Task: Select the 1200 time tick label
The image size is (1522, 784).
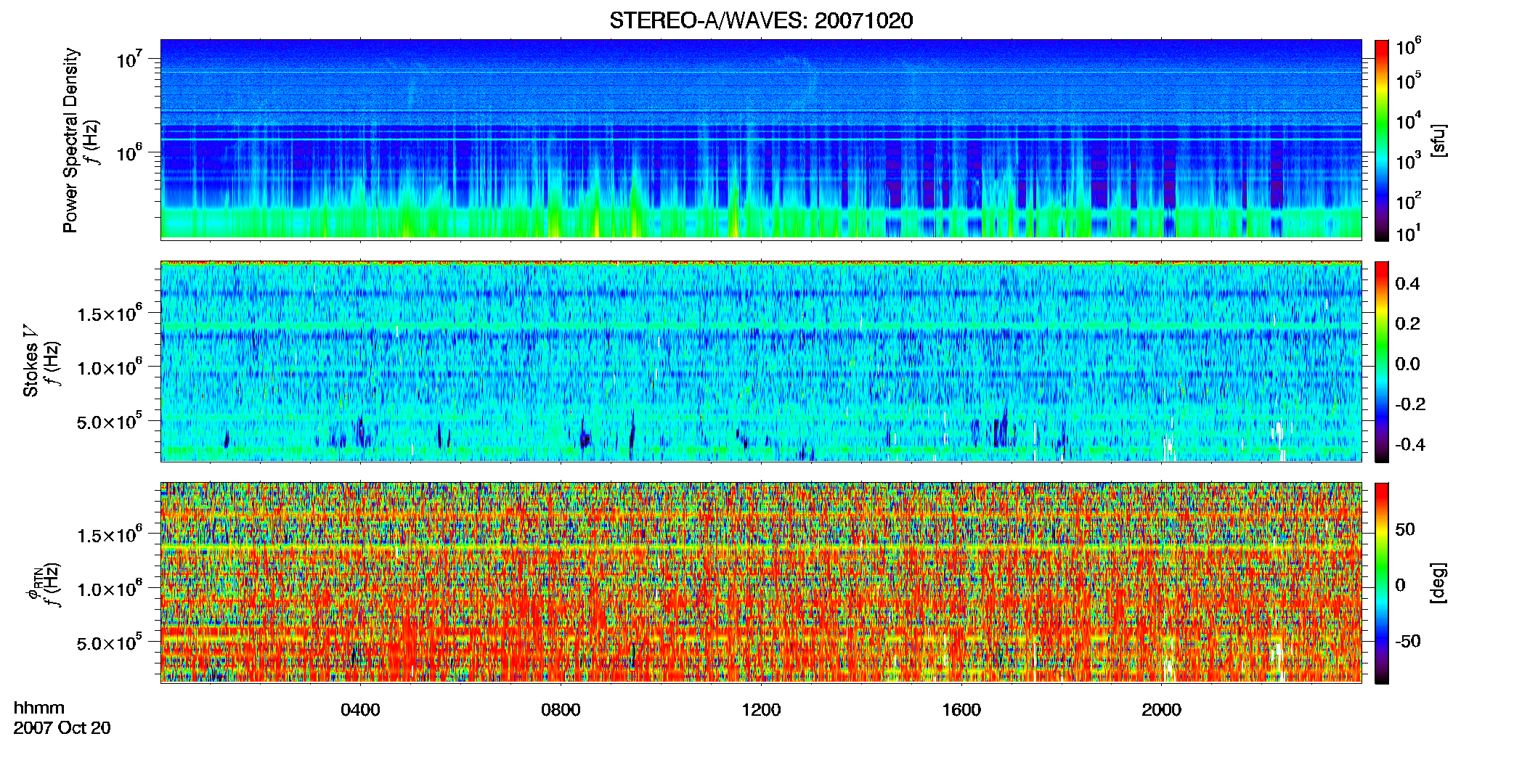Action: pos(761,709)
